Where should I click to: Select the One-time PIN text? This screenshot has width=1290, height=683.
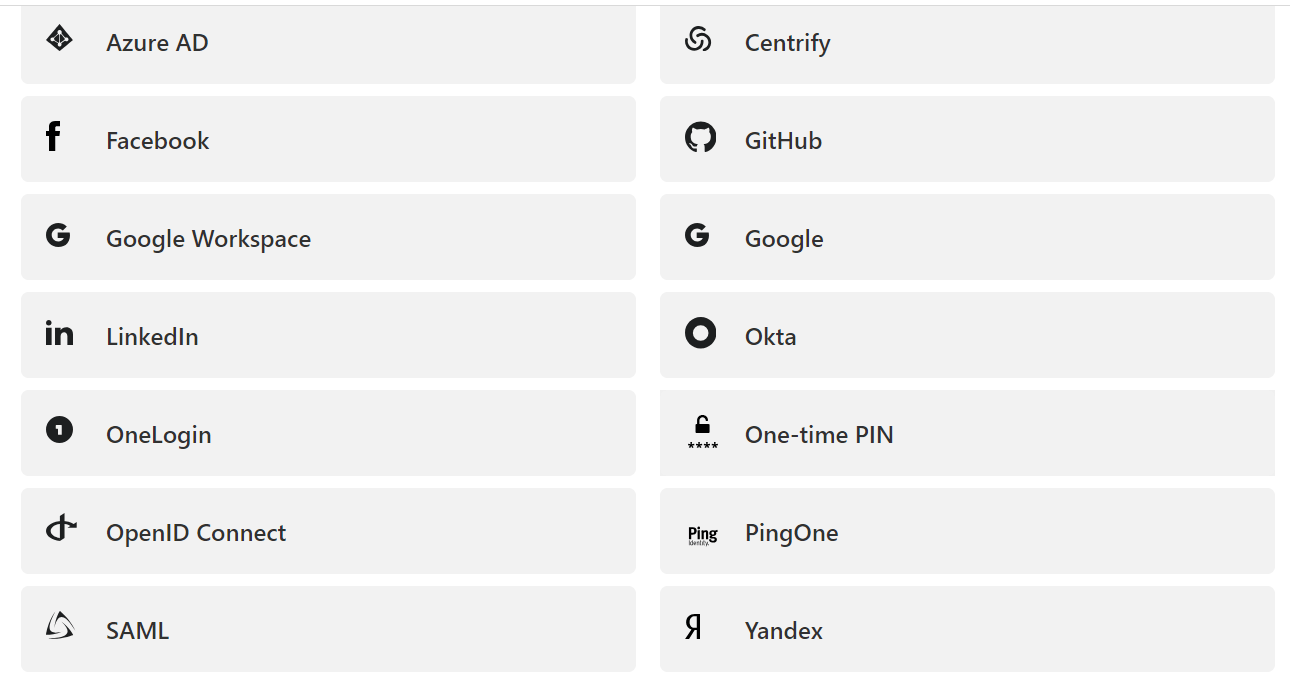click(x=819, y=435)
